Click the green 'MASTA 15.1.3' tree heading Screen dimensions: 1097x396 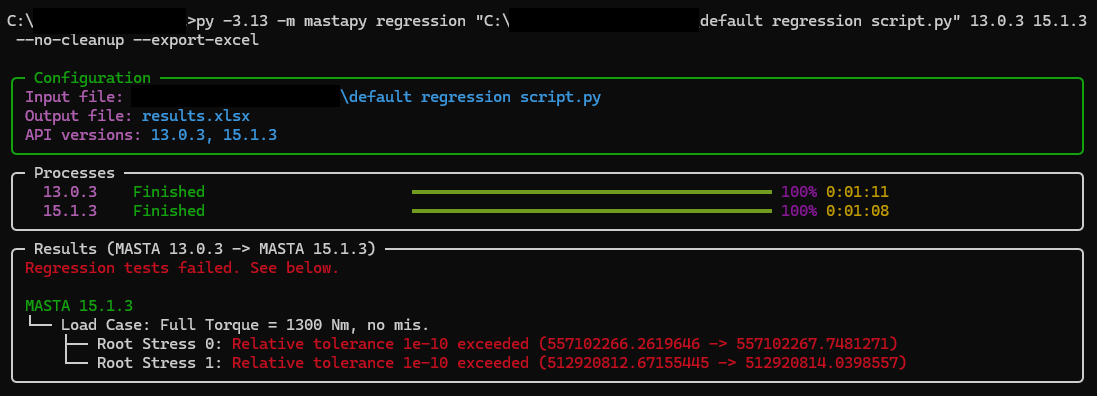pyautogui.click(x=79, y=306)
